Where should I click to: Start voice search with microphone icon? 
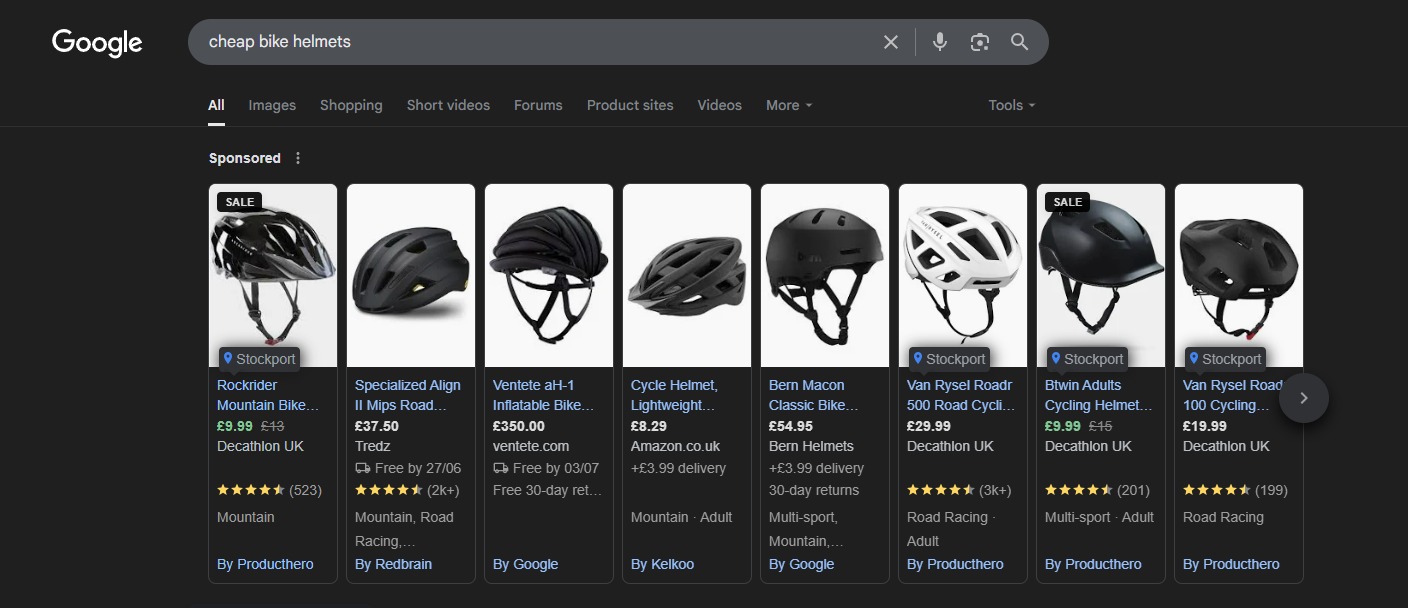click(940, 42)
